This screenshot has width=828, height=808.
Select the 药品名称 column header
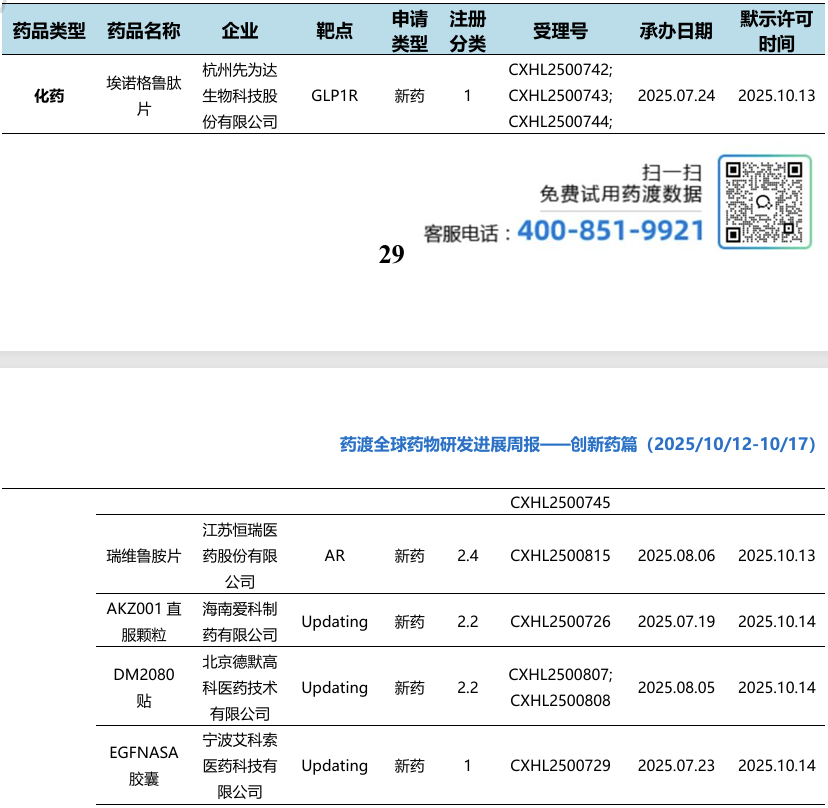pos(144,31)
